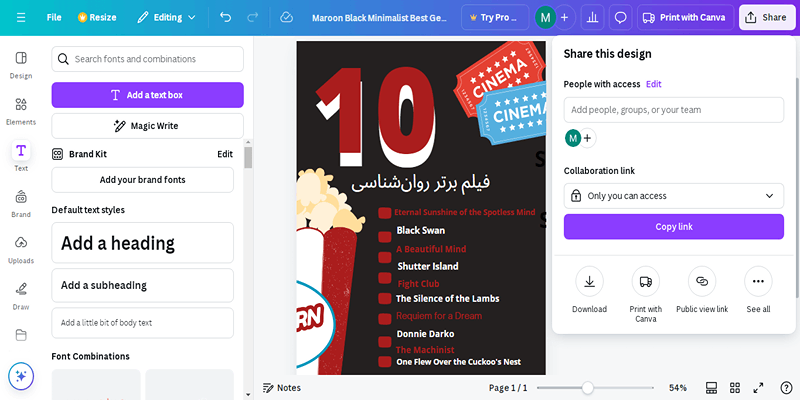Click Add your brand fonts
Image resolution: width=800 pixels, height=400 pixels.
[142, 180]
